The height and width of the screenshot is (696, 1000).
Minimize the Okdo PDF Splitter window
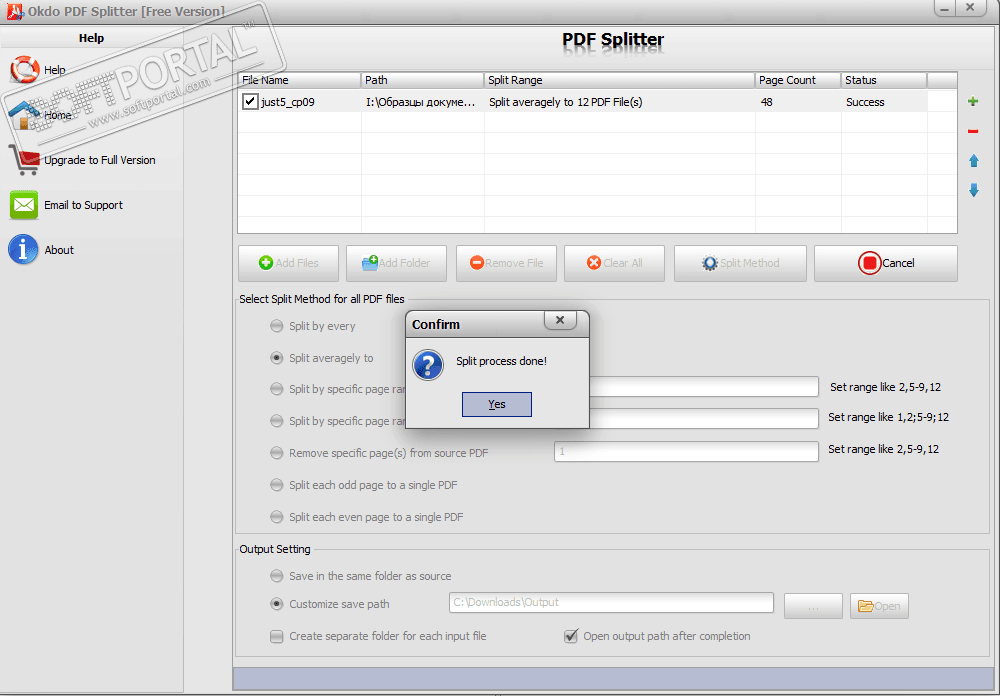point(945,8)
